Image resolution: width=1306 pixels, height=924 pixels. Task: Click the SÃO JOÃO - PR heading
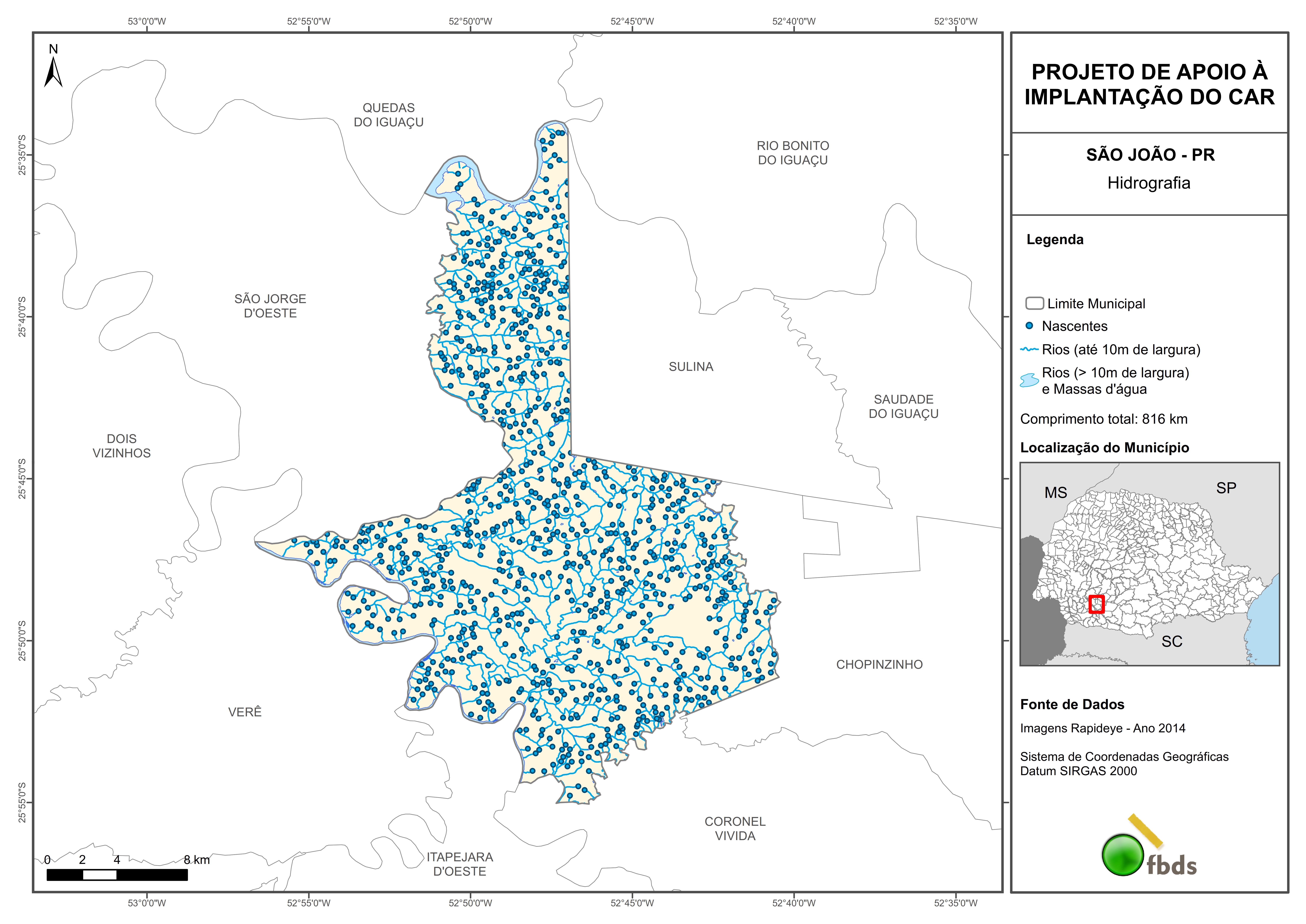1150,155
